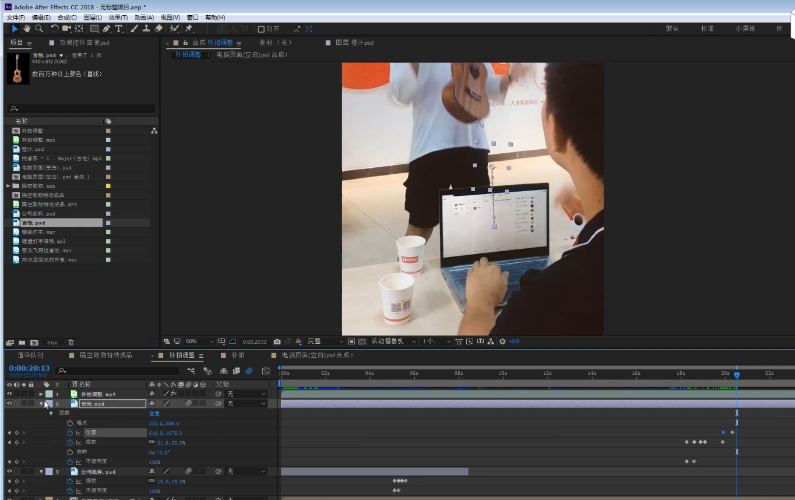Image resolution: width=795 pixels, height=500 pixels.
Task: Open the 效果(T) menu
Action: (x=118, y=17)
